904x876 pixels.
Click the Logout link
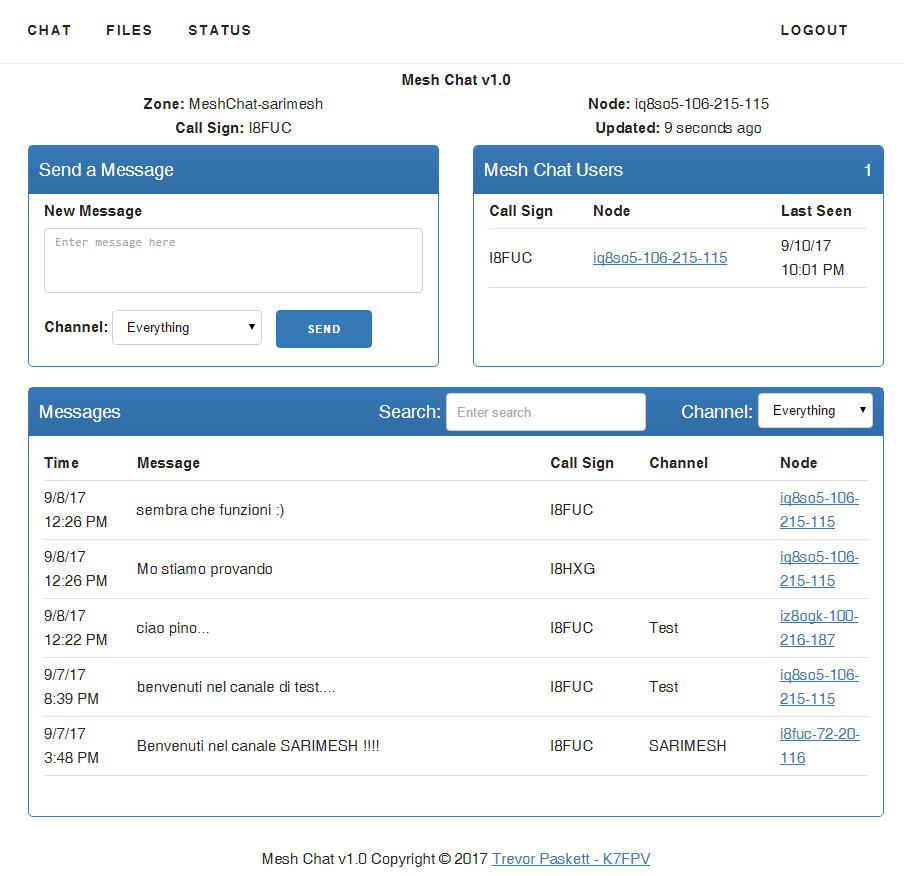pyautogui.click(x=814, y=30)
